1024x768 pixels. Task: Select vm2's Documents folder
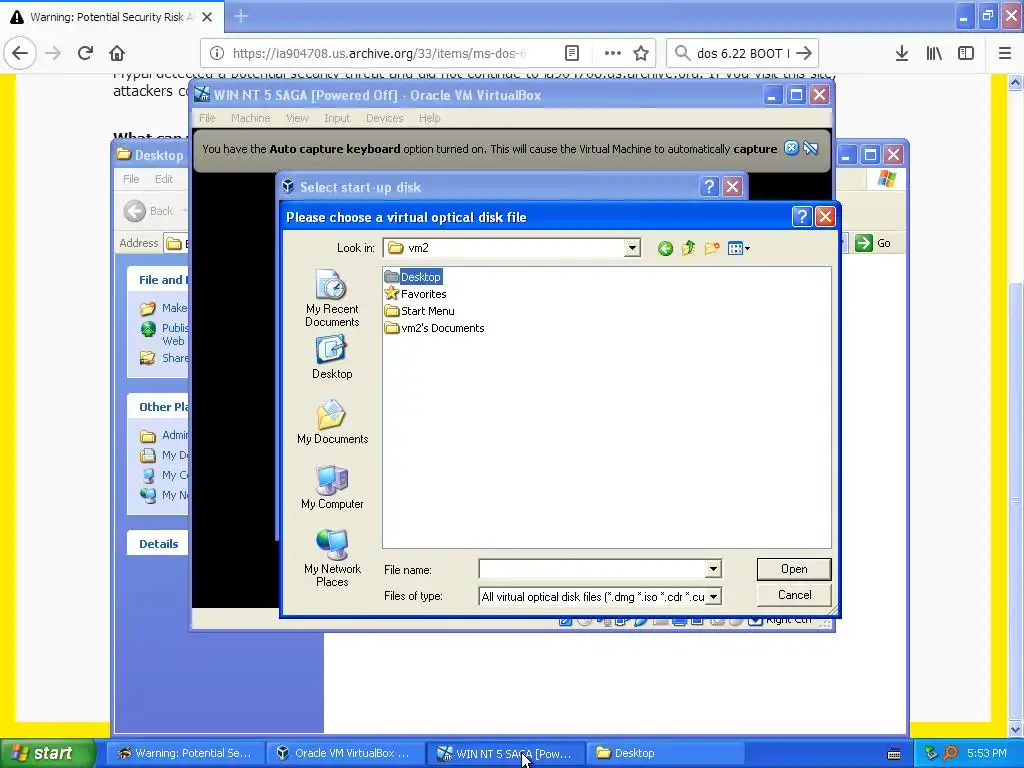(435, 328)
